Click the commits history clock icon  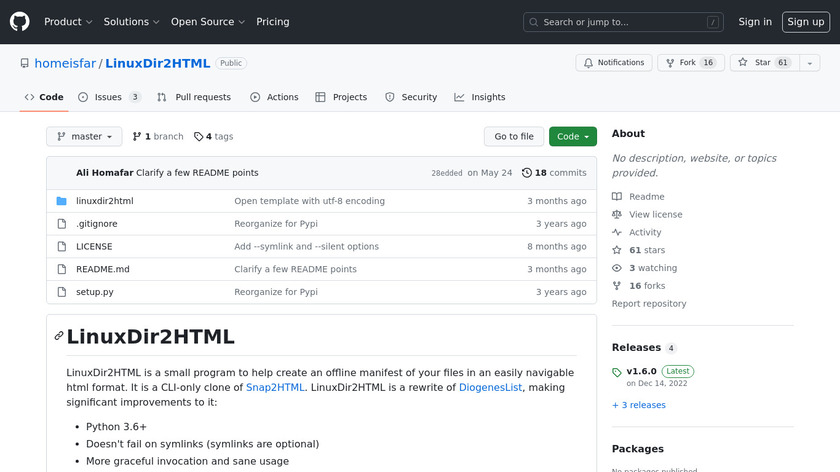[x=527, y=173]
